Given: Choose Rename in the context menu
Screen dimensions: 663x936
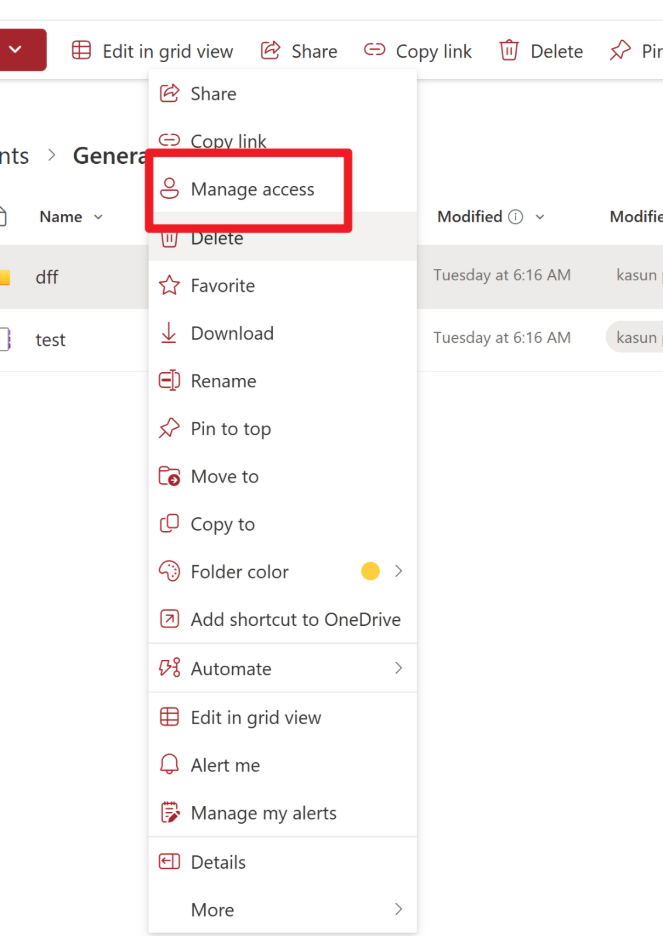Looking at the screenshot, I should pyautogui.click(x=282, y=380).
